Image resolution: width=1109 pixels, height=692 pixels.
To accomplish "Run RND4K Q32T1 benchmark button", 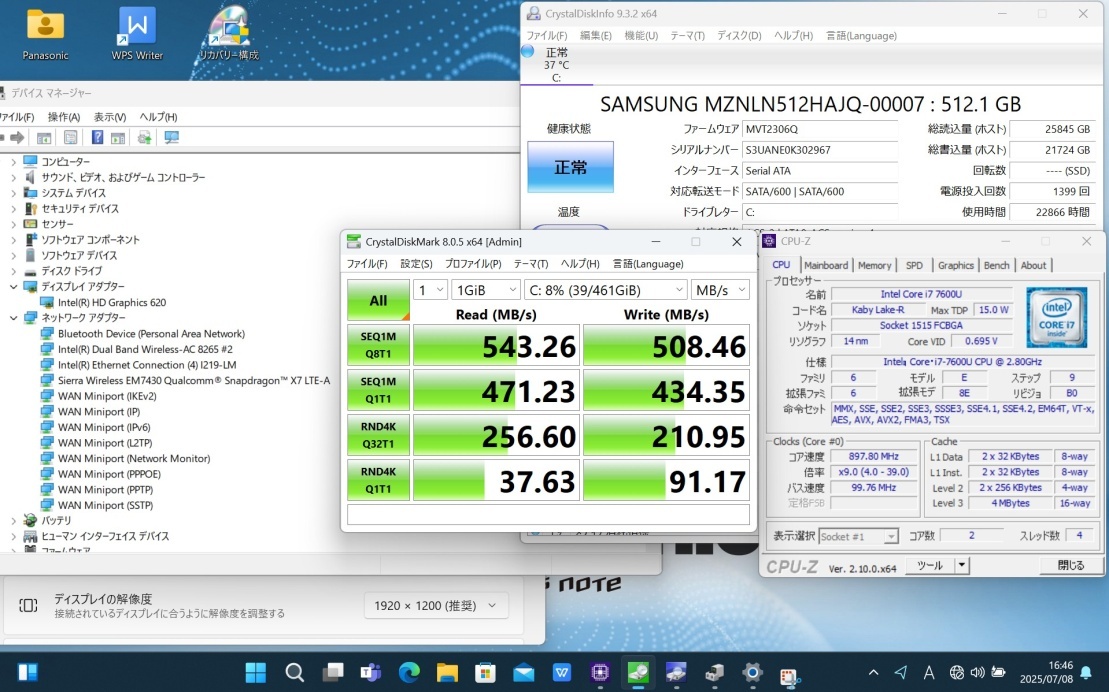I will coord(378,435).
